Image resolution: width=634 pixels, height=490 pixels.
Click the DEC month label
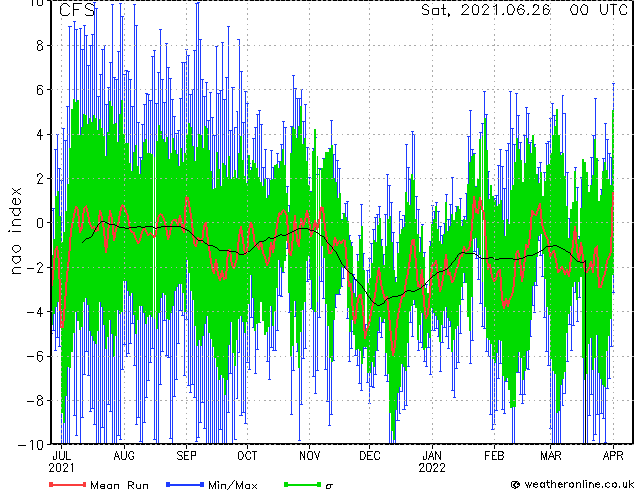(370, 456)
